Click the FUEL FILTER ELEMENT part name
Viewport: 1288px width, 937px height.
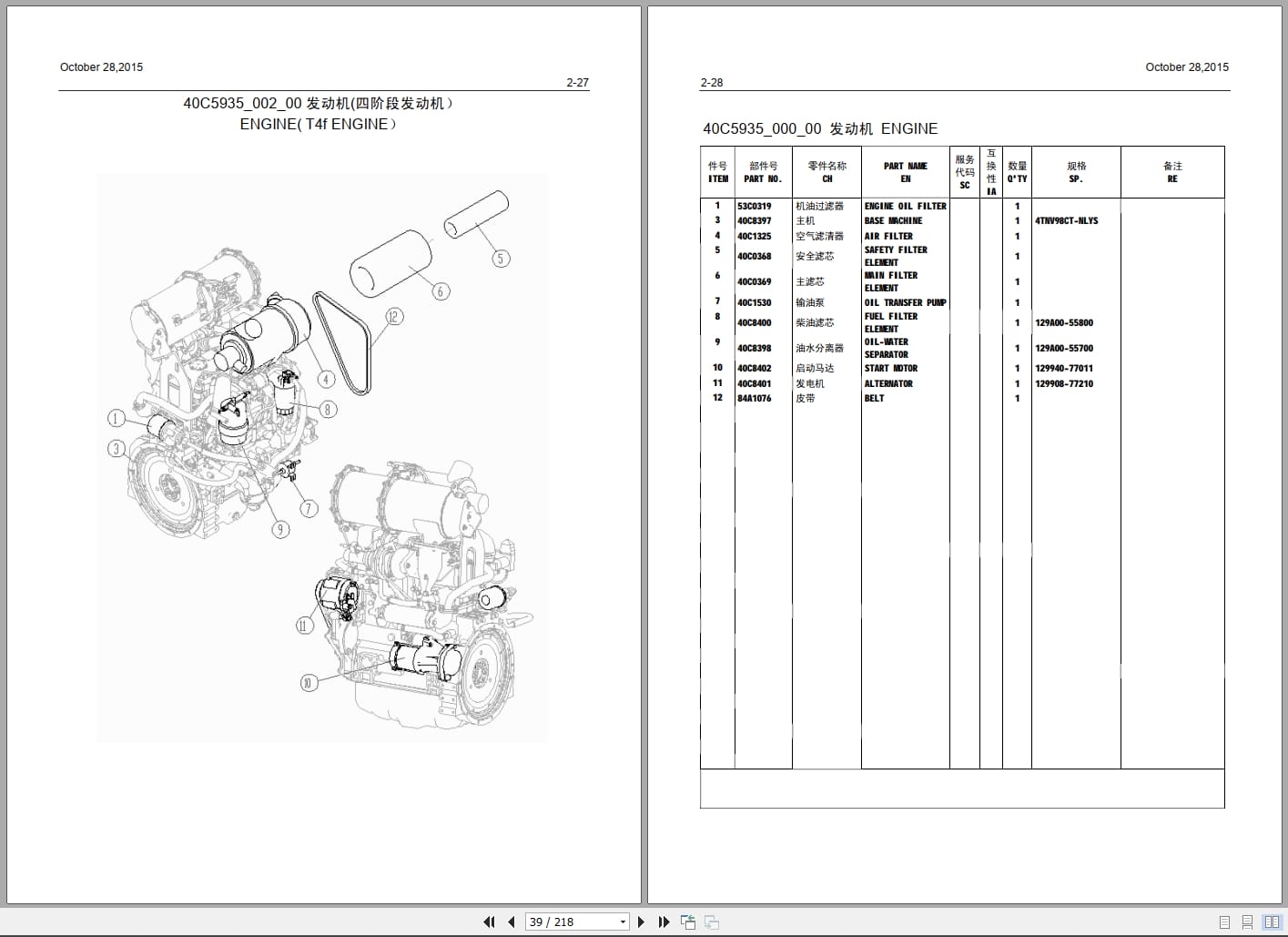(x=891, y=322)
